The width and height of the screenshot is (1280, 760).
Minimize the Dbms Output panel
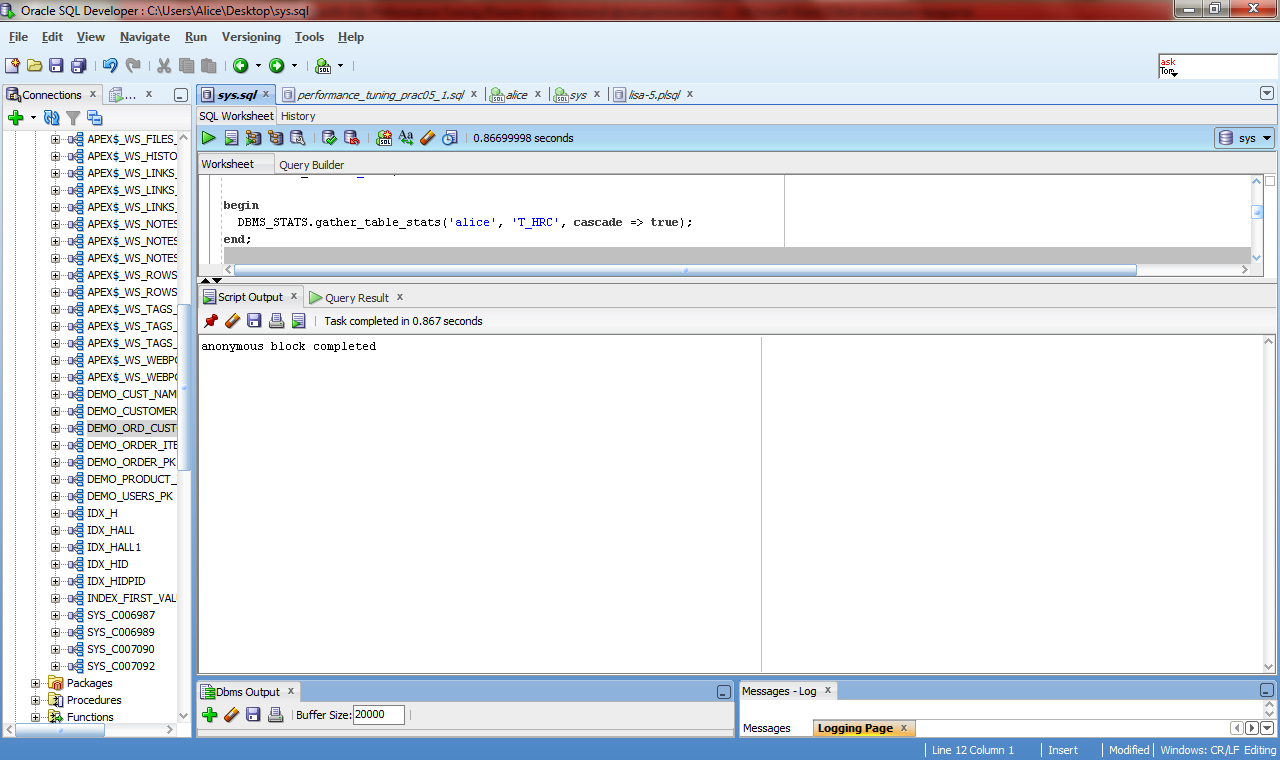pyautogui.click(x=724, y=692)
